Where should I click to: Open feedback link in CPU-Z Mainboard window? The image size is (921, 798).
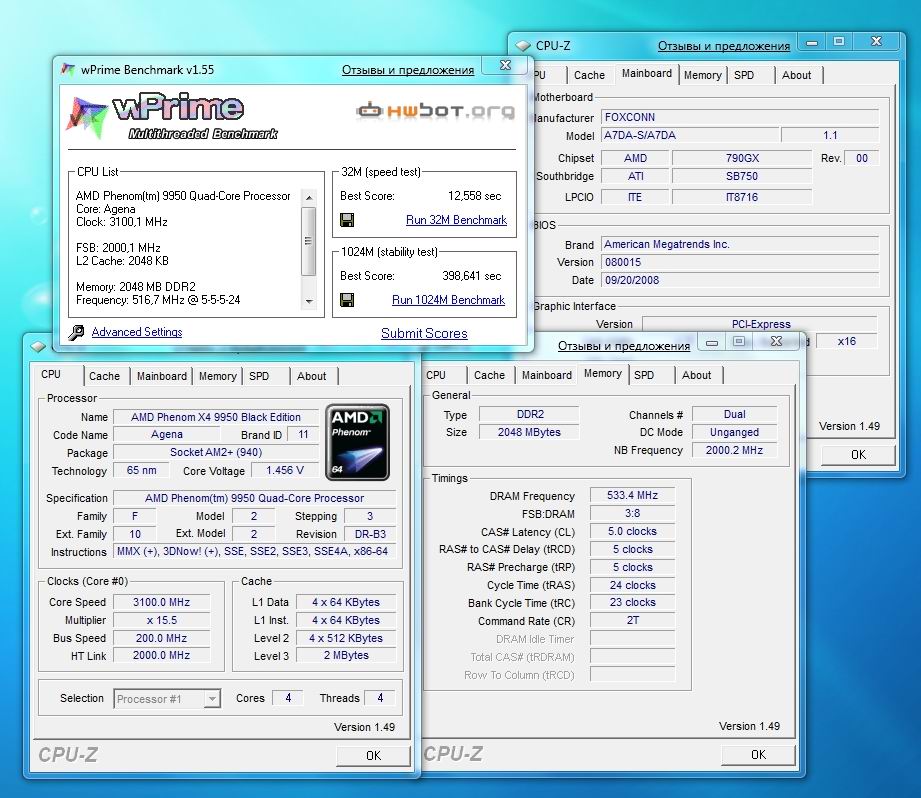(724, 46)
